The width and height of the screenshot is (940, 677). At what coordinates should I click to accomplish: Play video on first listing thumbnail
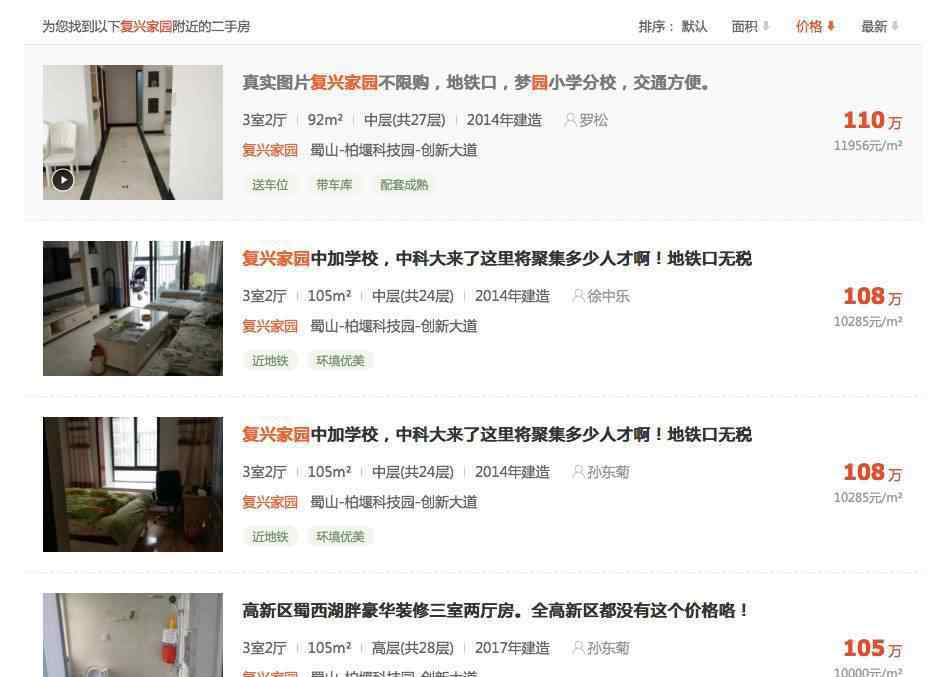(x=63, y=179)
